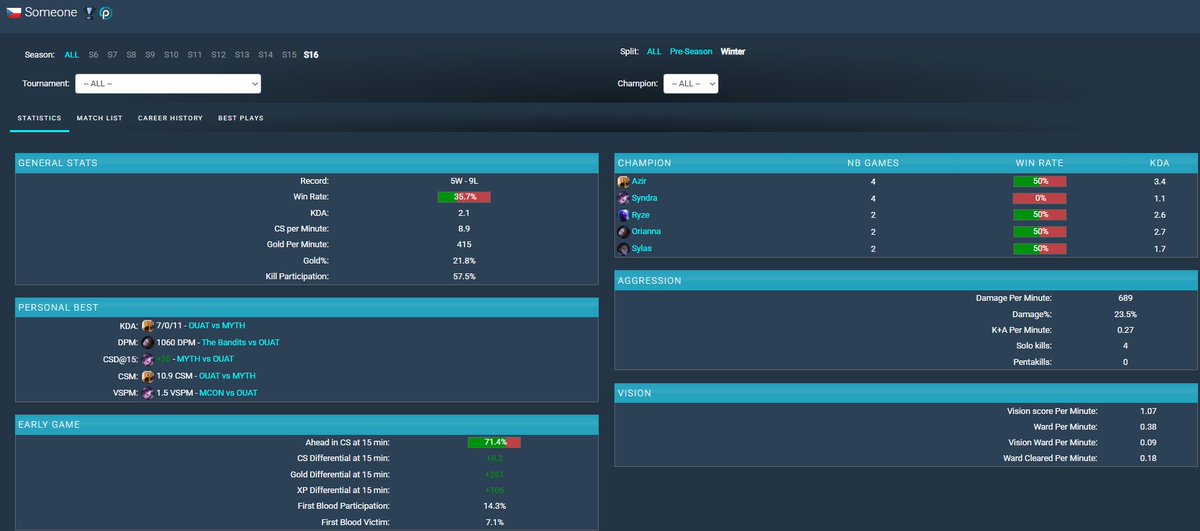The width and height of the screenshot is (1200, 531).
Task: Switch to the Statistics tab
Action: pyautogui.click(x=39, y=118)
